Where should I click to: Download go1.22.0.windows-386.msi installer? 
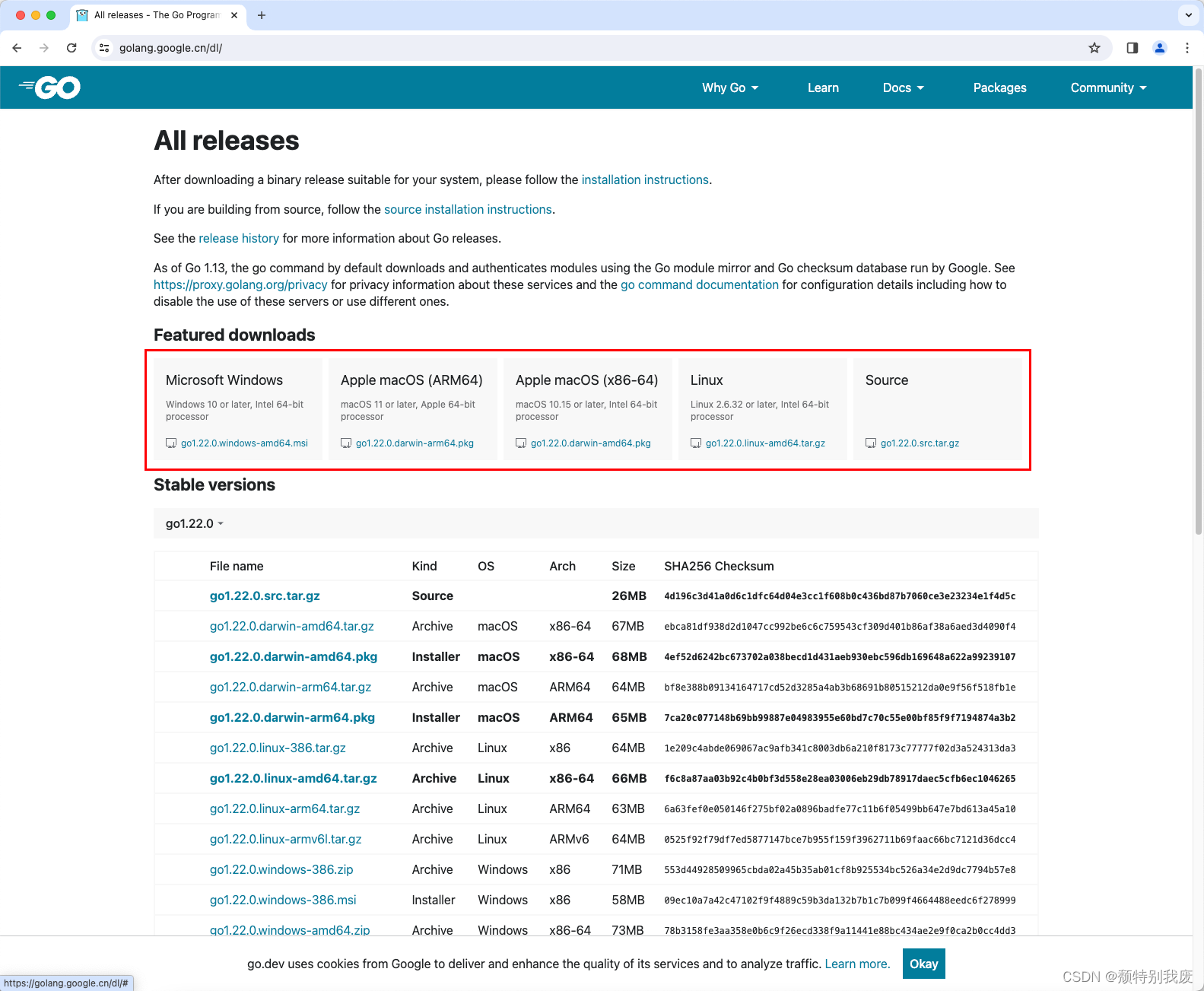[283, 900]
